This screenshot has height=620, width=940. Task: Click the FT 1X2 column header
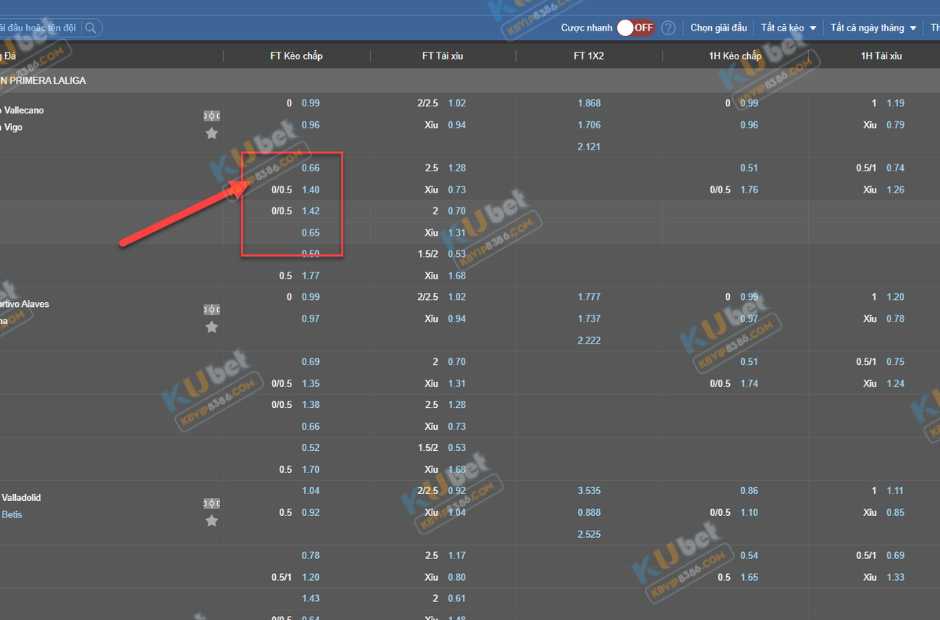point(589,56)
